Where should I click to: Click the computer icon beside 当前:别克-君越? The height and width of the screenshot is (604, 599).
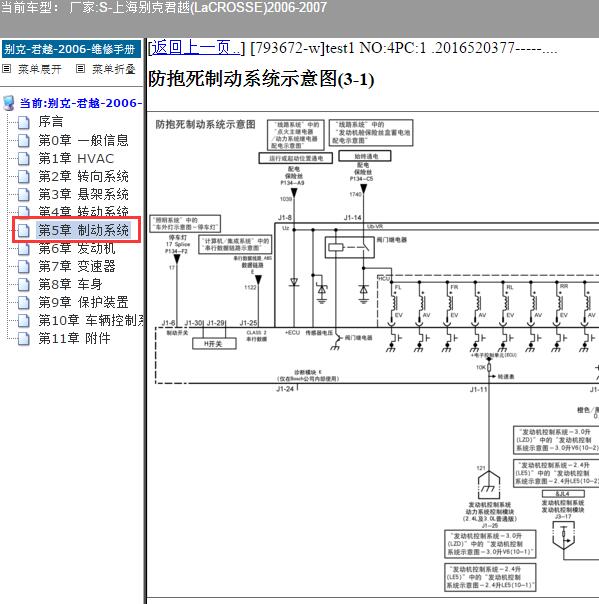8,103
